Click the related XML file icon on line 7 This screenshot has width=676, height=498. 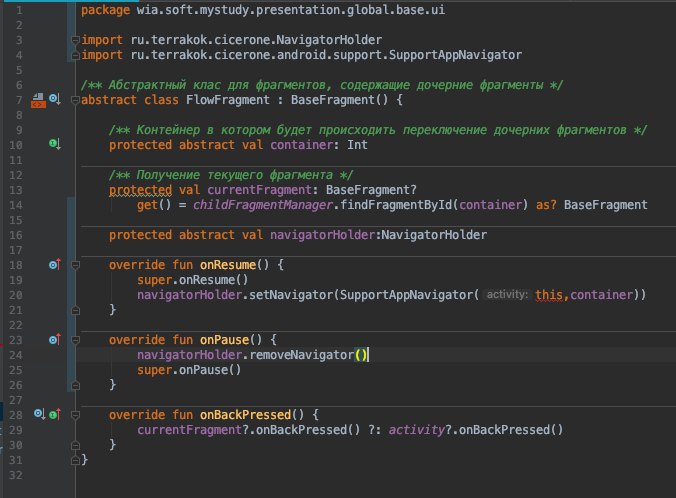coord(38,100)
